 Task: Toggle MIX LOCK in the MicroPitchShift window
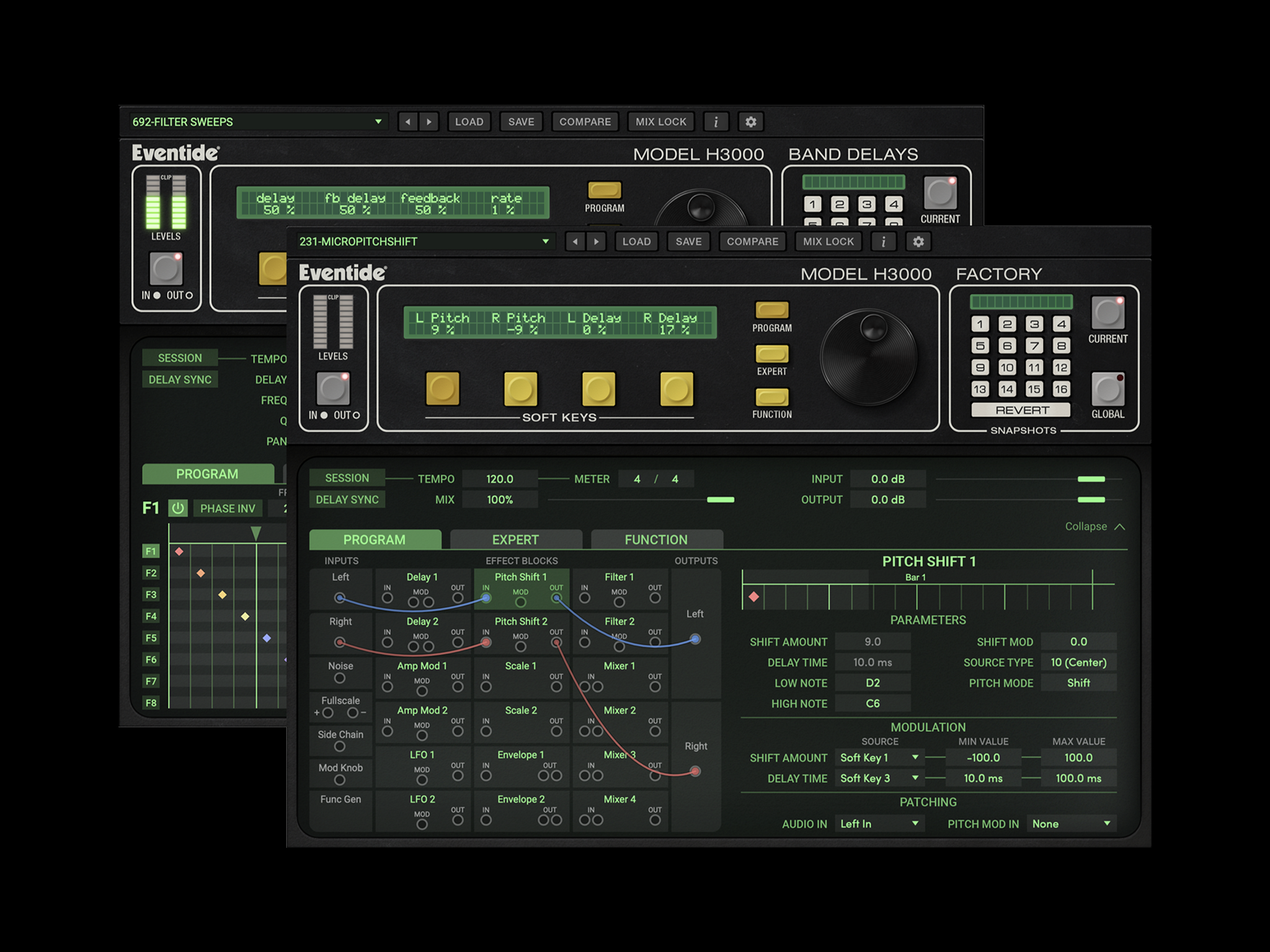(828, 241)
